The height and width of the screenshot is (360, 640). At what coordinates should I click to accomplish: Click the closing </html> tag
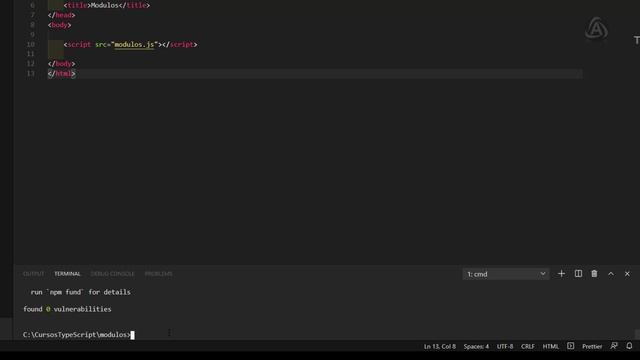[x=62, y=73]
